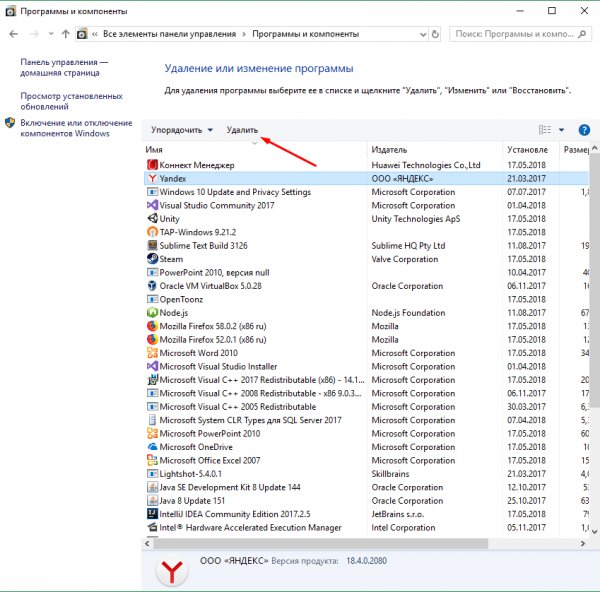The height and width of the screenshot is (592, 600).
Task: Click the Программы и компоненты breadcrumb
Action: pyautogui.click(x=305, y=34)
